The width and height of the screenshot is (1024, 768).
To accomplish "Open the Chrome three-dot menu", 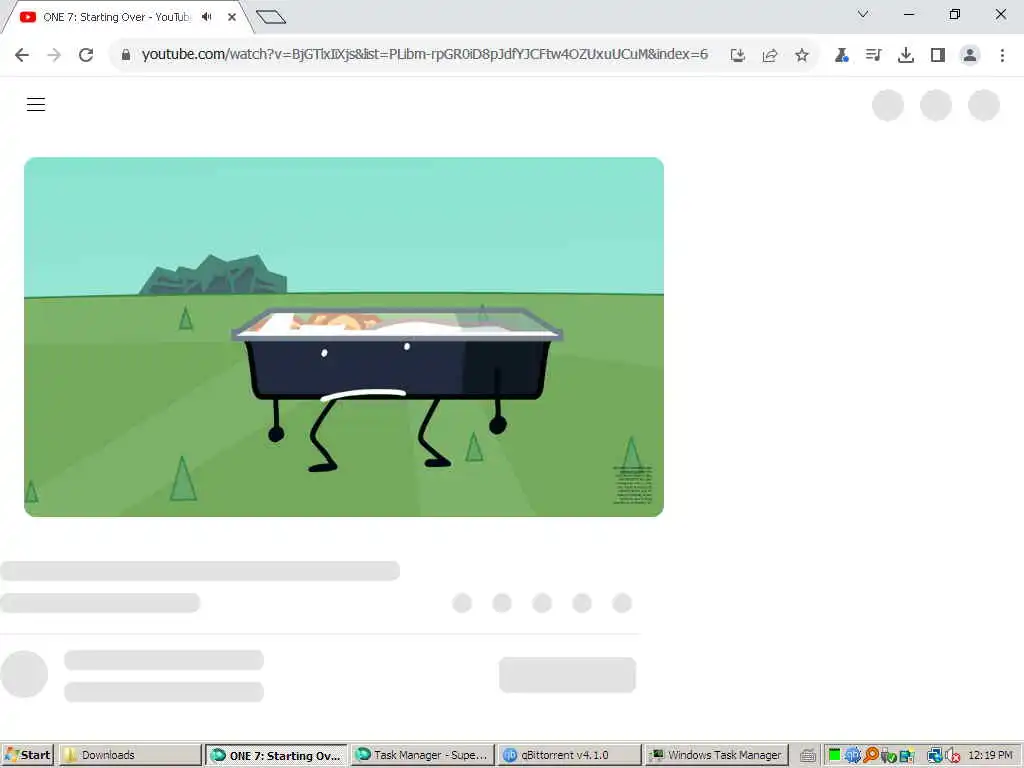I will (1002, 56).
